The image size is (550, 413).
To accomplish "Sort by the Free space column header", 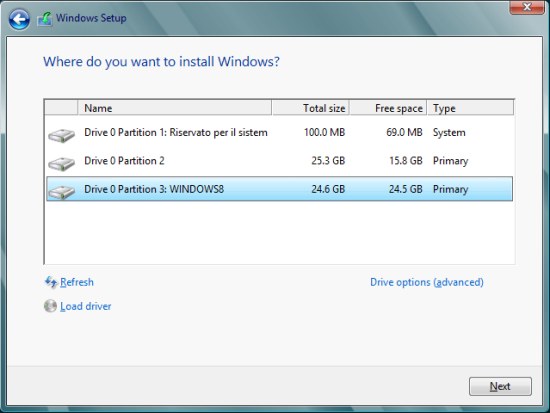I will point(388,108).
